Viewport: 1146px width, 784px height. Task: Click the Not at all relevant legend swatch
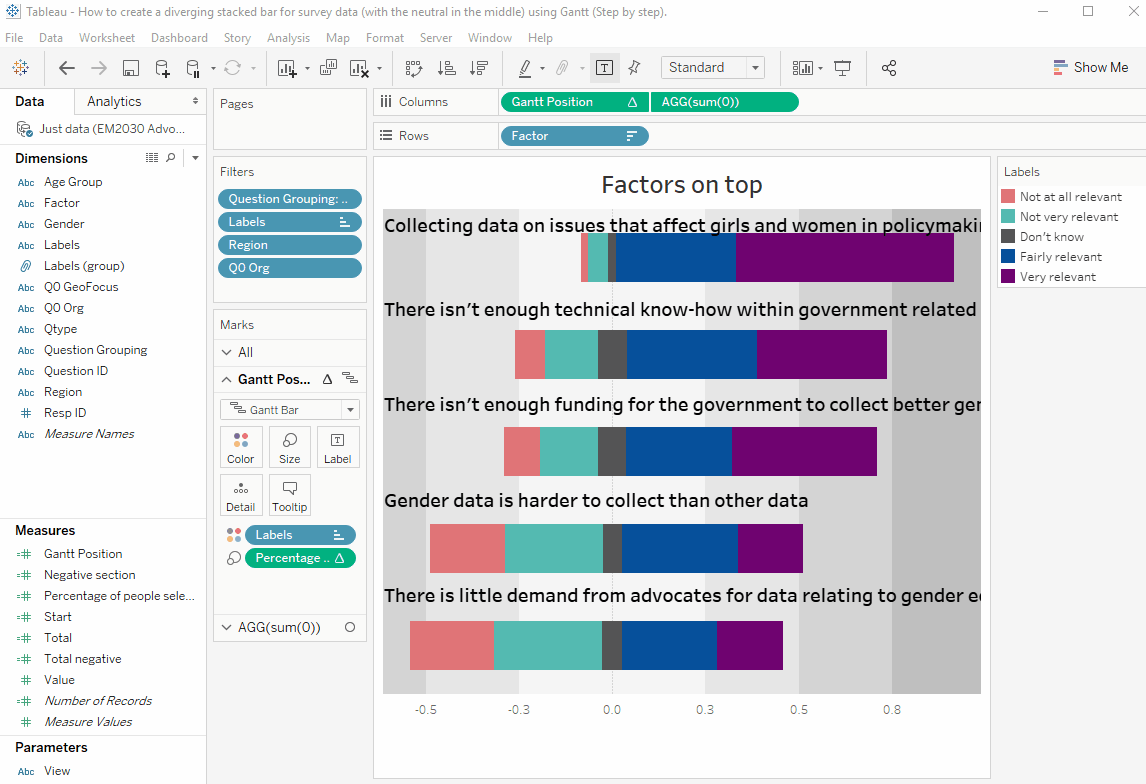pyautogui.click(x=1008, y=197)
